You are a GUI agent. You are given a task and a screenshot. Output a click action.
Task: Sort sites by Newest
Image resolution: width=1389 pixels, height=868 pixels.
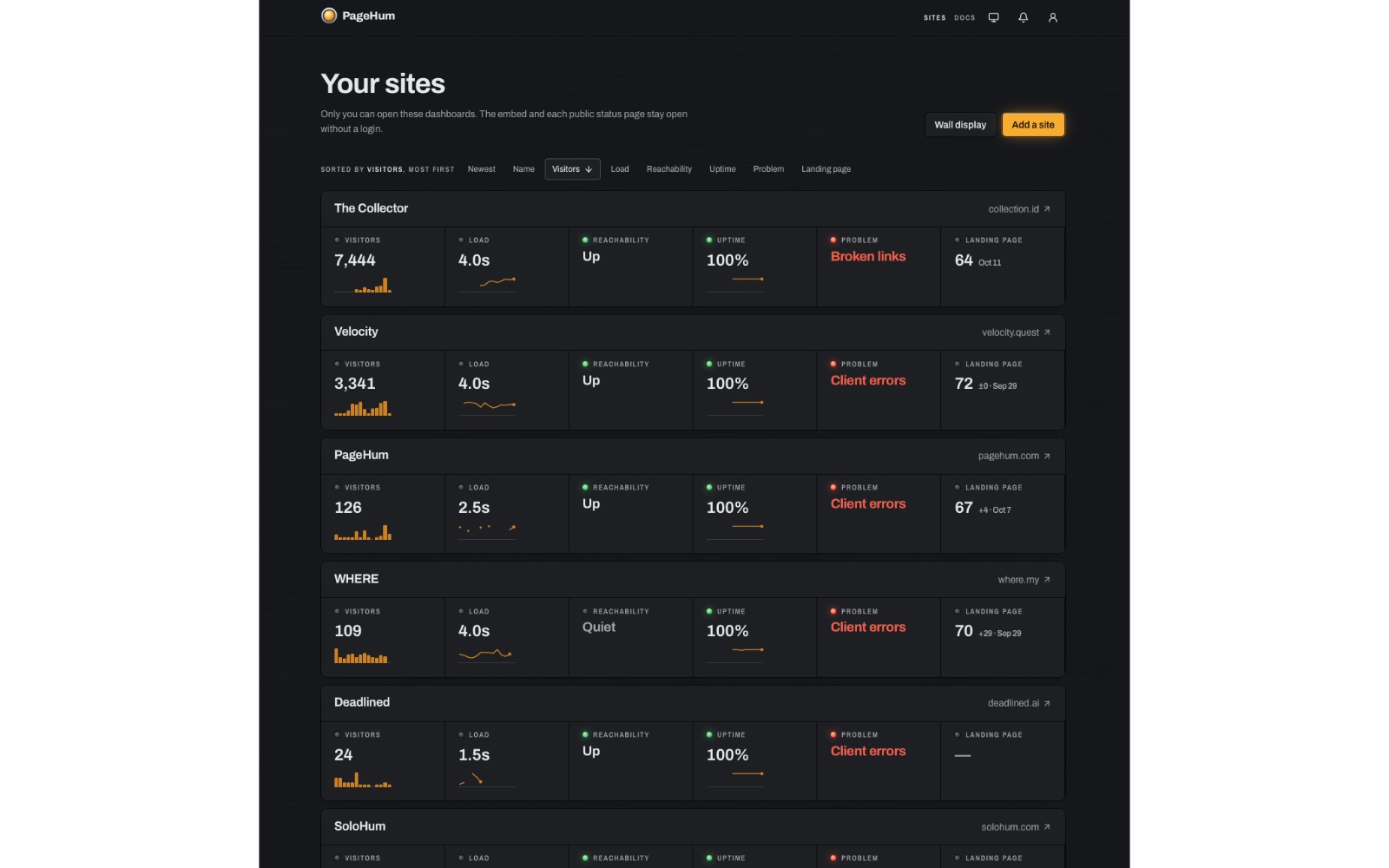(481, 169)
